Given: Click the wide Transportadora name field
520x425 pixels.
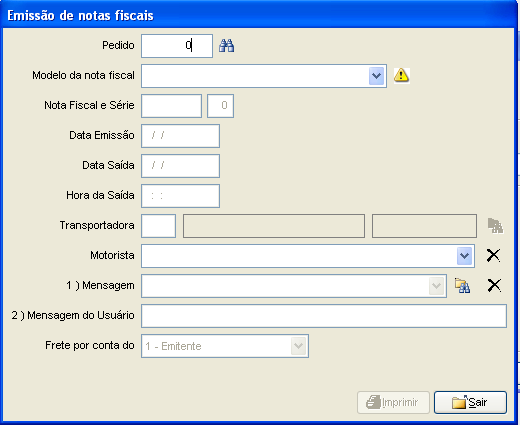Looking at the screenshot, I should [x=274, y=226].
